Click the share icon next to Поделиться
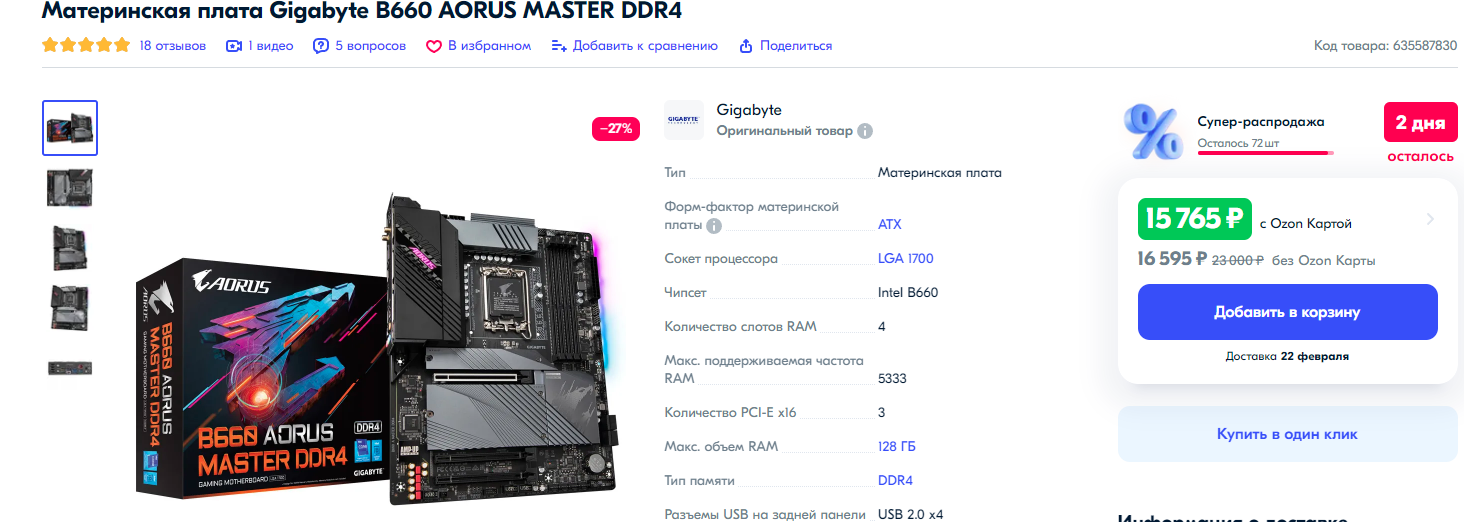1464x522 pixels. click(745, 46)
